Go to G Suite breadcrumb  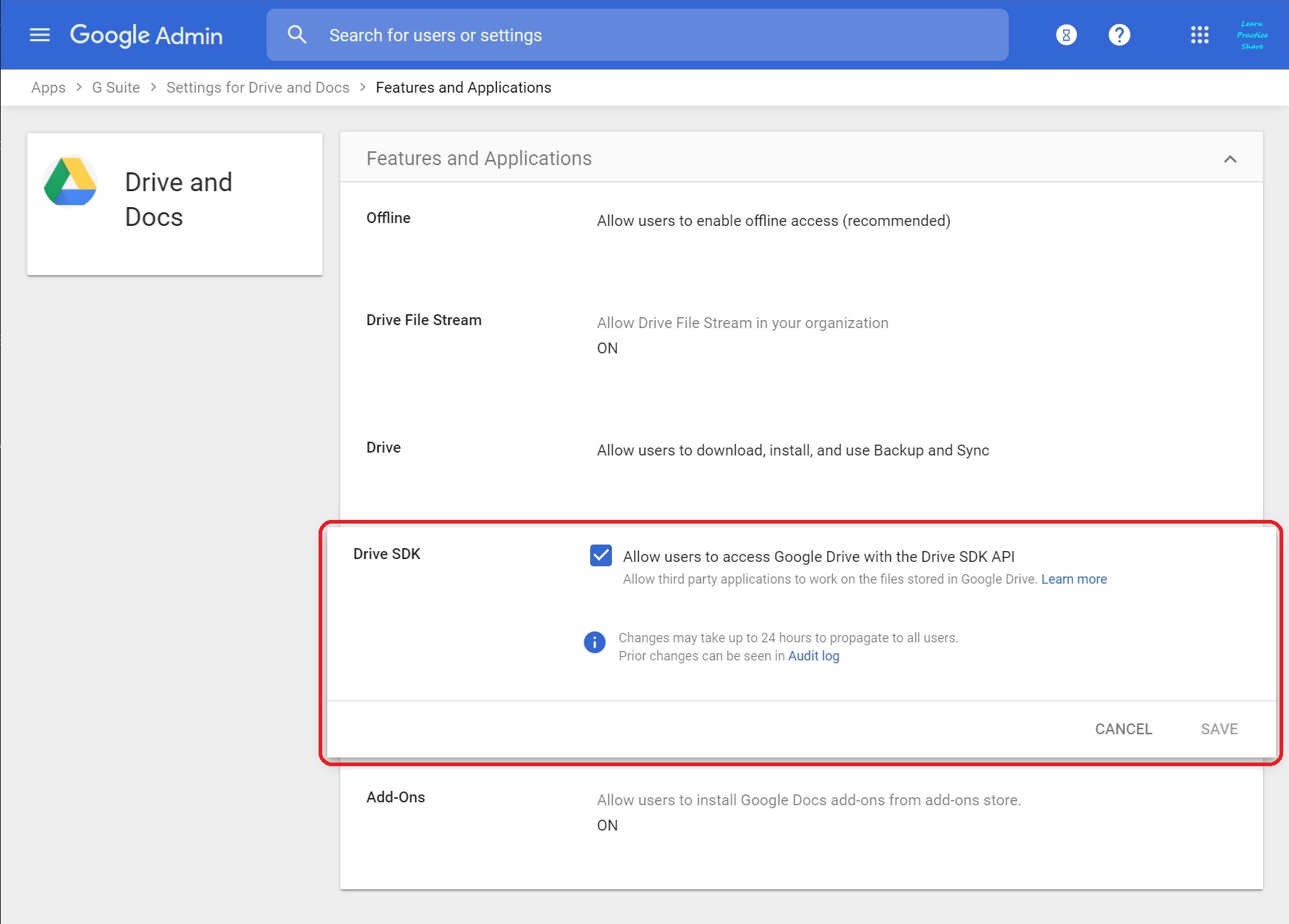116,88
